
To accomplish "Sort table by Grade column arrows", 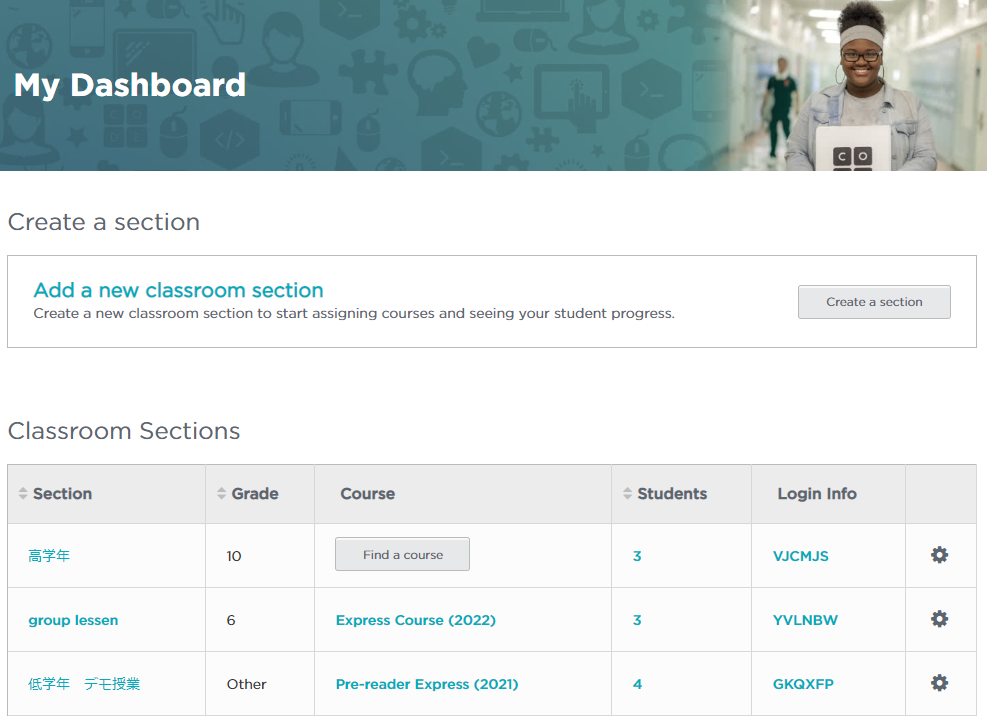I will (x=222, y=494).
